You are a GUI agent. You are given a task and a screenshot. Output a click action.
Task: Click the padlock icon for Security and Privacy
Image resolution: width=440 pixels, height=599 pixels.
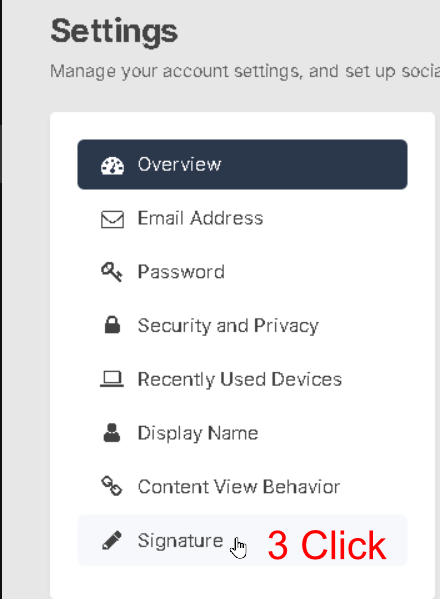click(x=112, y=325)
